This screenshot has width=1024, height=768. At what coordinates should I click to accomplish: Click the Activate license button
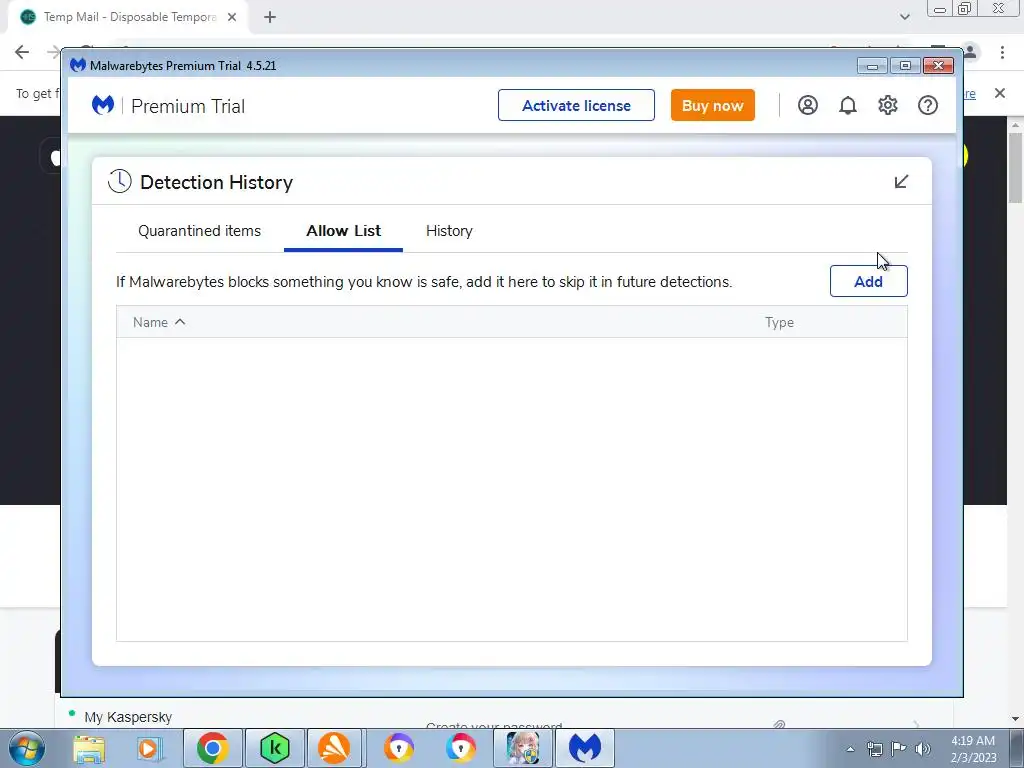[x=576, y=105]
